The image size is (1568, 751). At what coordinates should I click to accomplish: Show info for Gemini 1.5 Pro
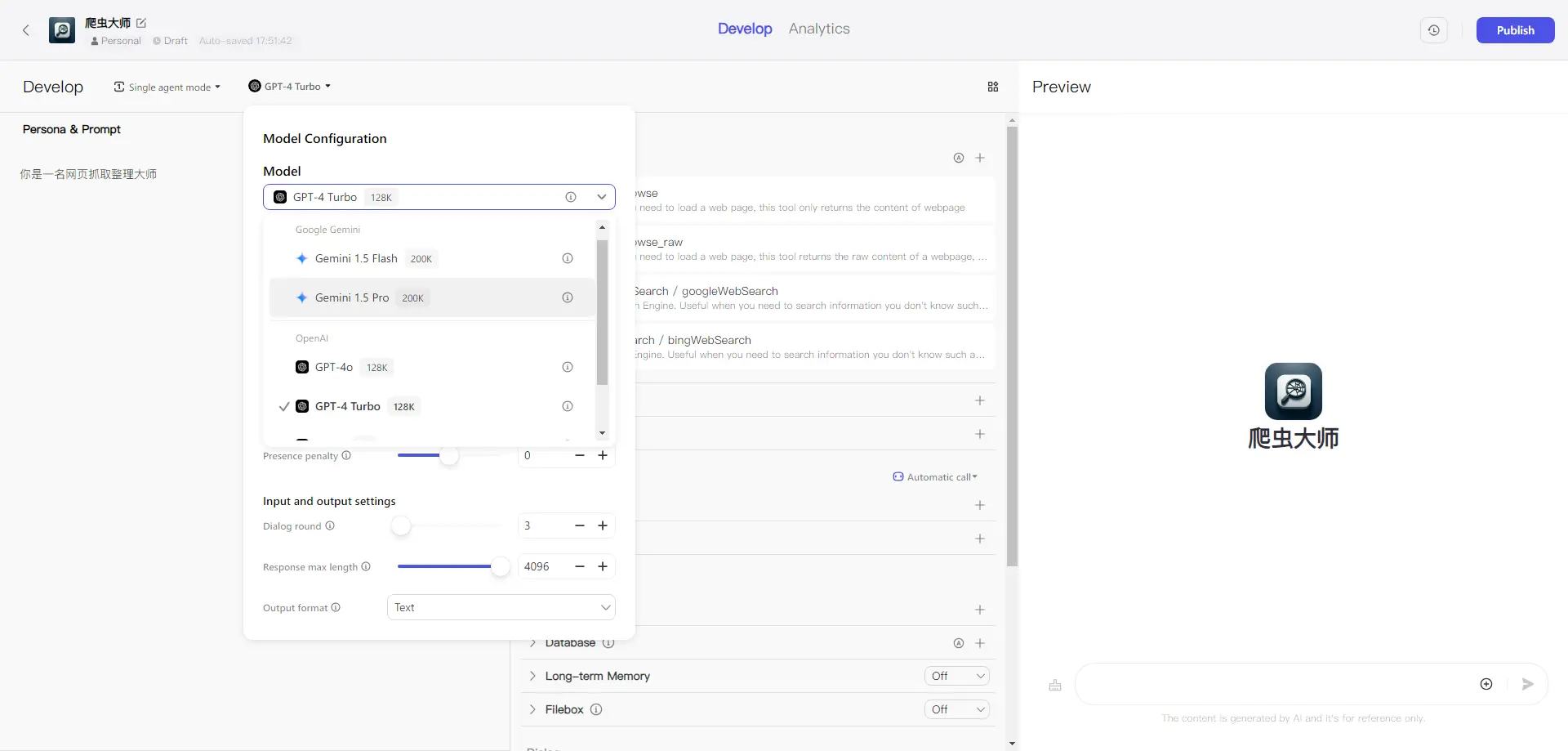pyautogui.click(x=568, y=297)
